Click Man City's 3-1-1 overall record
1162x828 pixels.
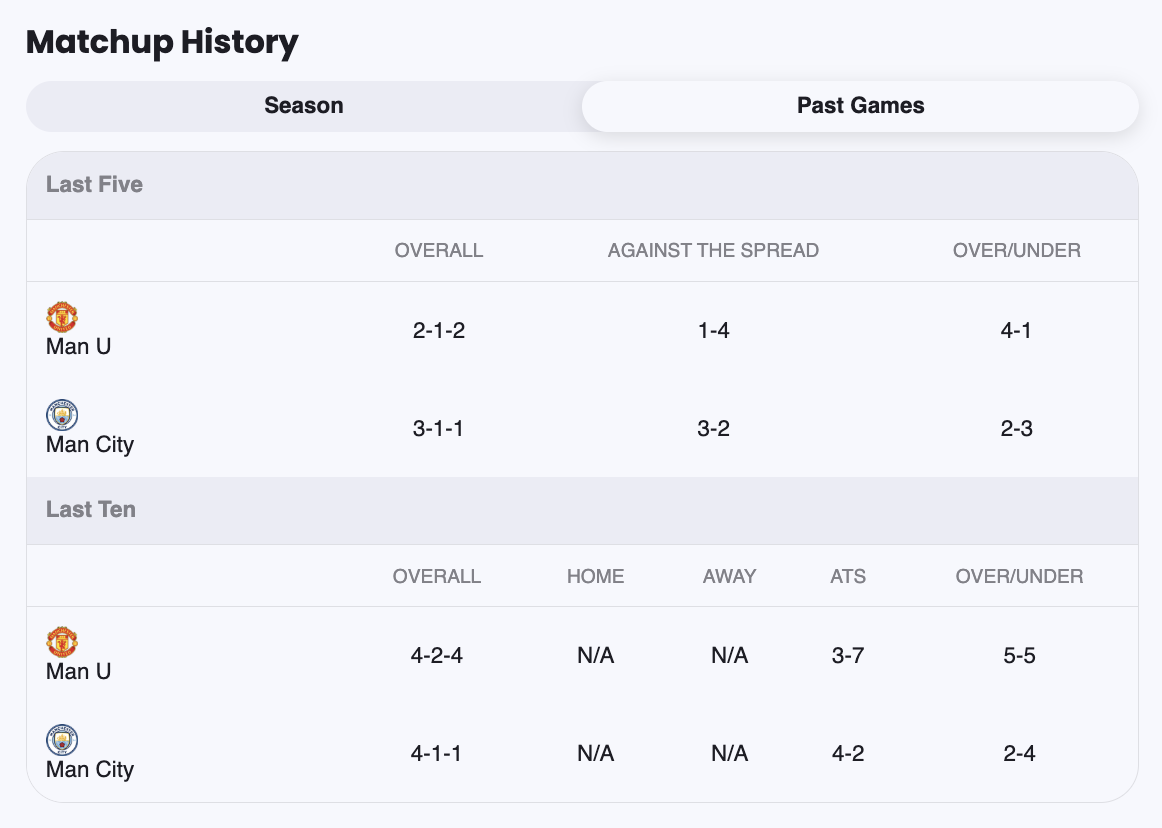(439, 429)
